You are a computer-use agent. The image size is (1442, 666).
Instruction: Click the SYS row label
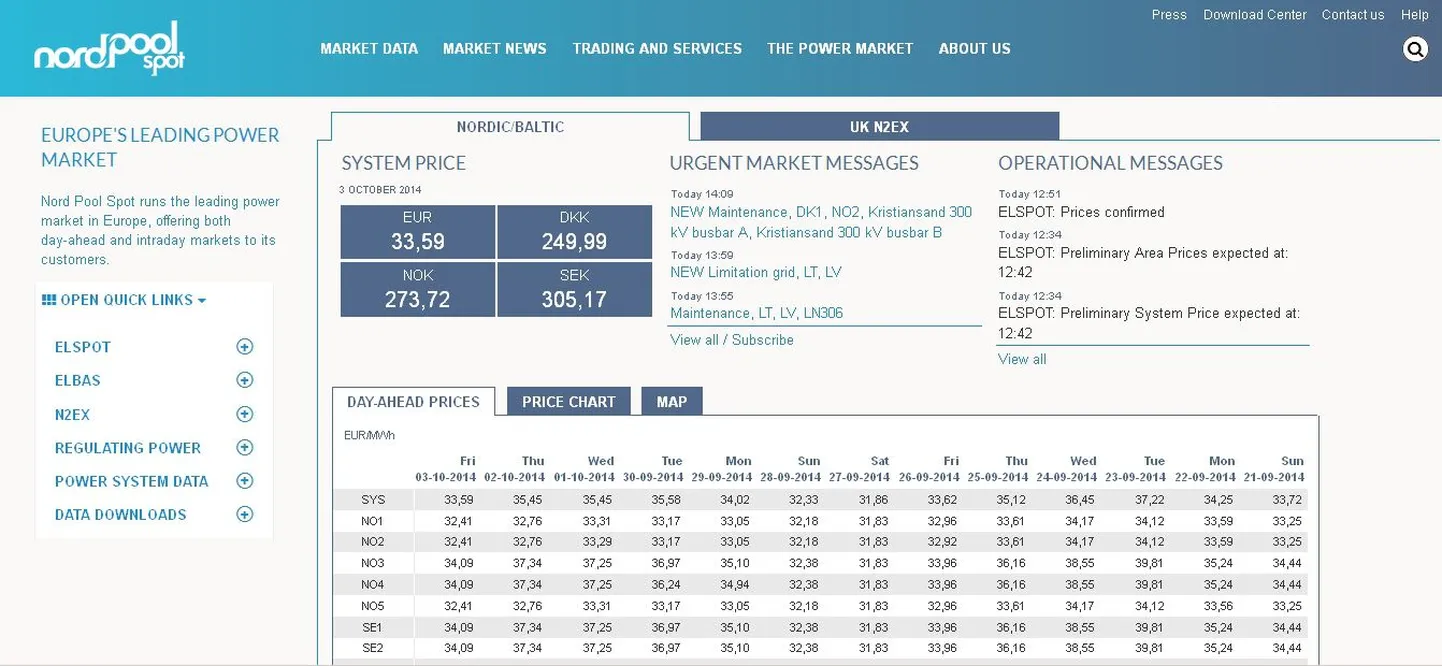pos(372,500)
